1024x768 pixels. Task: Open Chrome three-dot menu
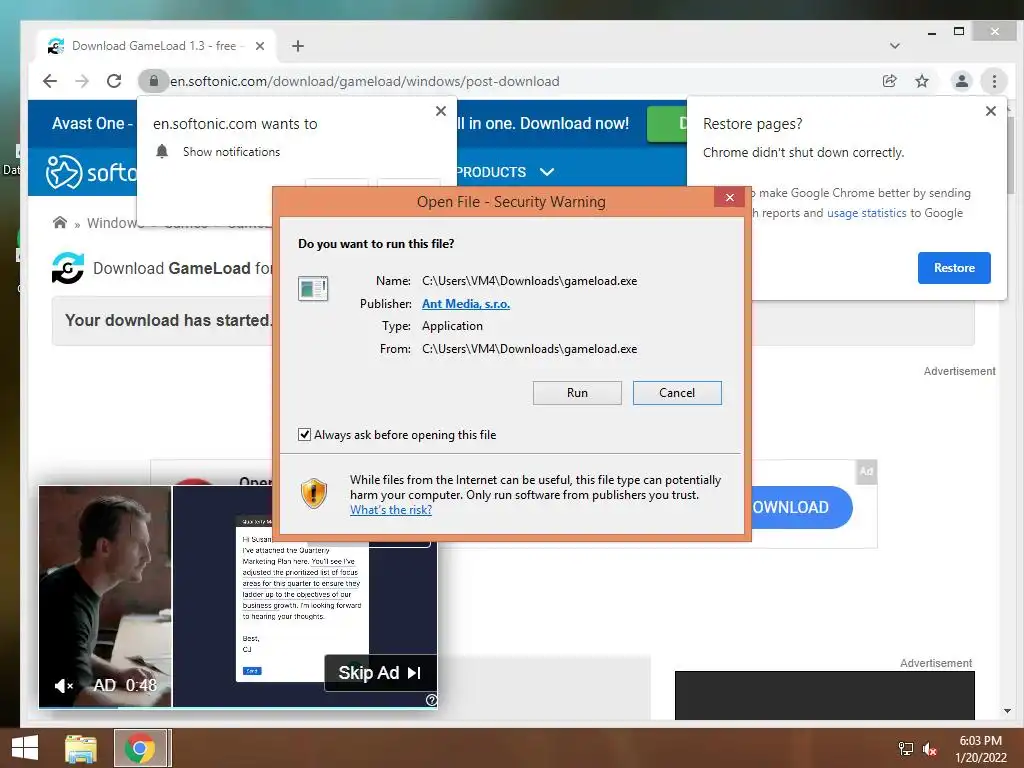994,81
